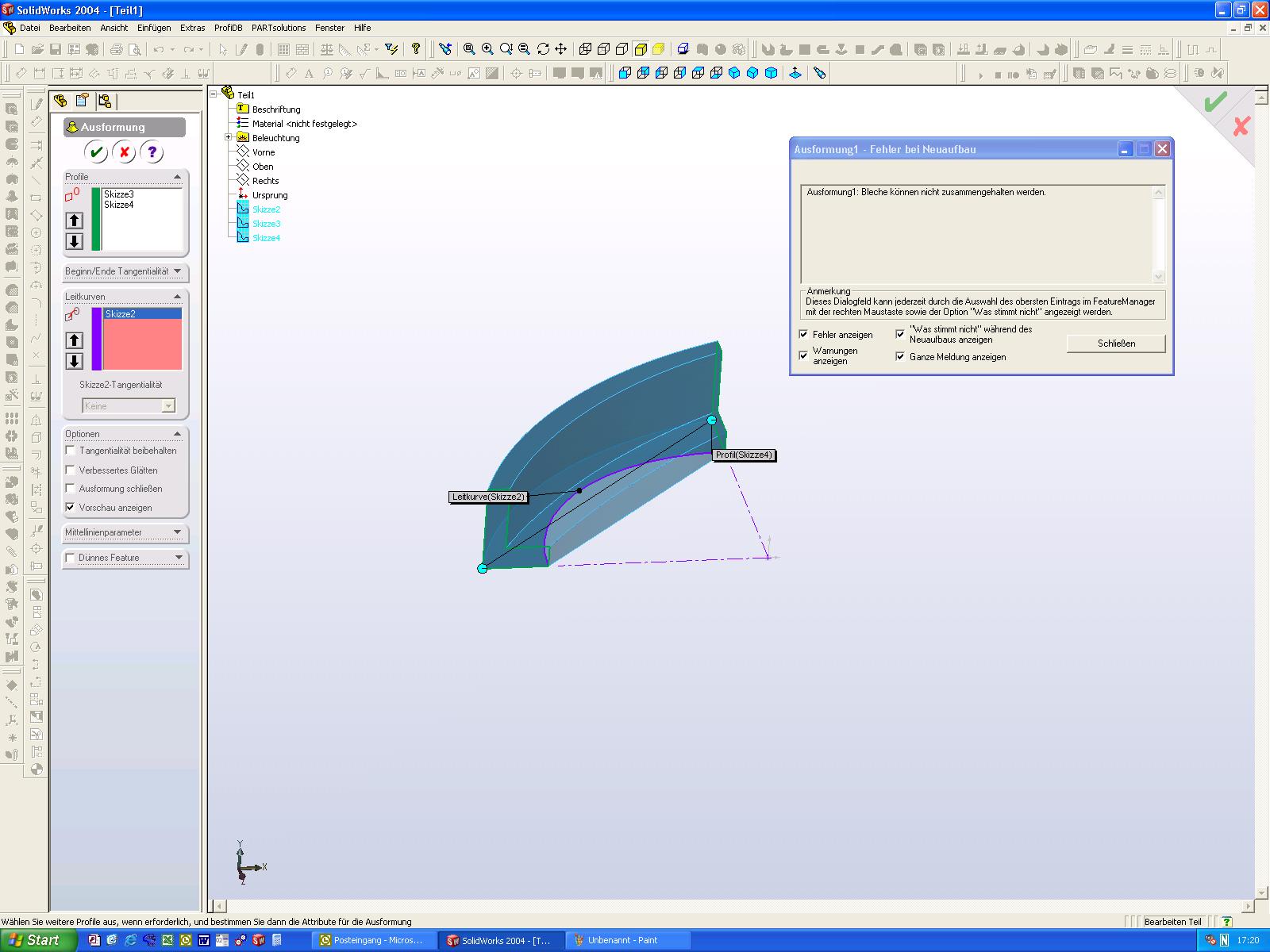Open the ConfigurationManager tab
The image size is (1270, 952).
tap(106, 101)
